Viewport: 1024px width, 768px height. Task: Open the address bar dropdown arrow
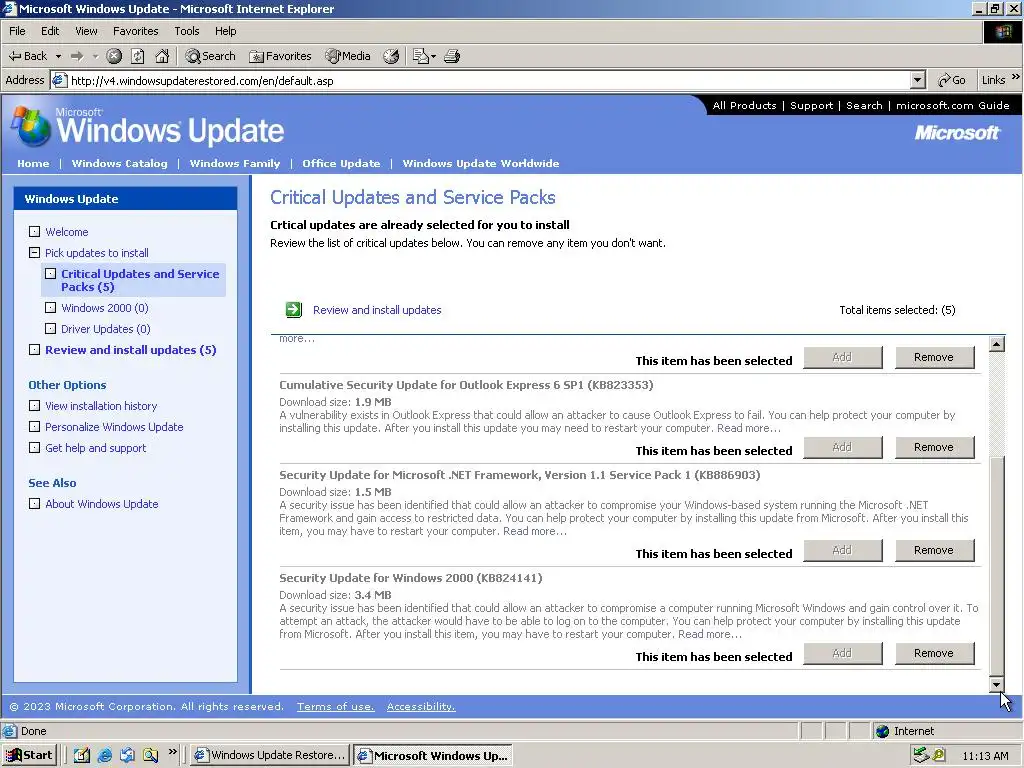918,80
